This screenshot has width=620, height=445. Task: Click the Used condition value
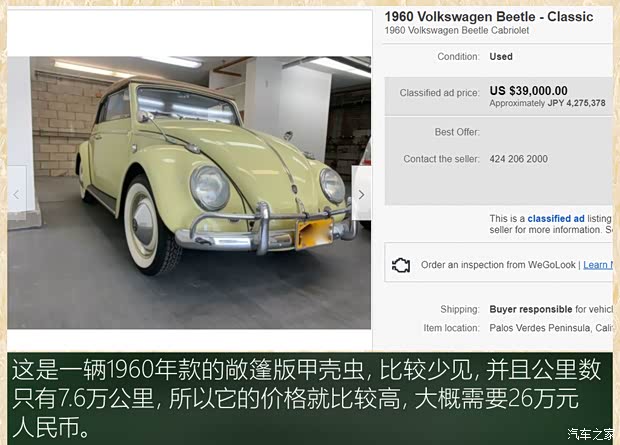click(x=501, y=57)
